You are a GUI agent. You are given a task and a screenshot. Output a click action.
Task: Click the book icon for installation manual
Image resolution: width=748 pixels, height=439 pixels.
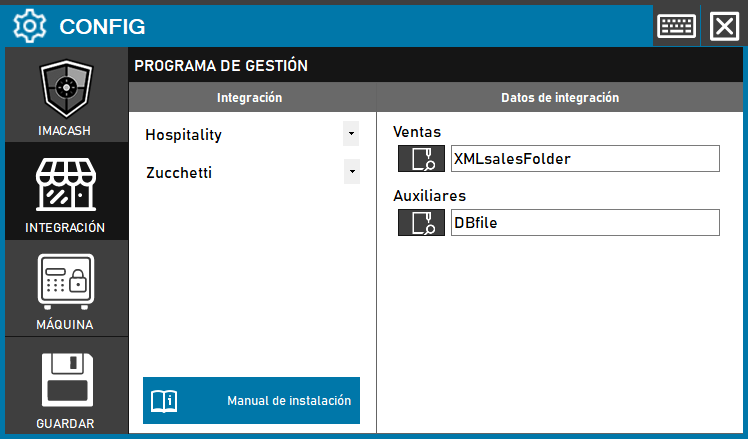(163, 401)
